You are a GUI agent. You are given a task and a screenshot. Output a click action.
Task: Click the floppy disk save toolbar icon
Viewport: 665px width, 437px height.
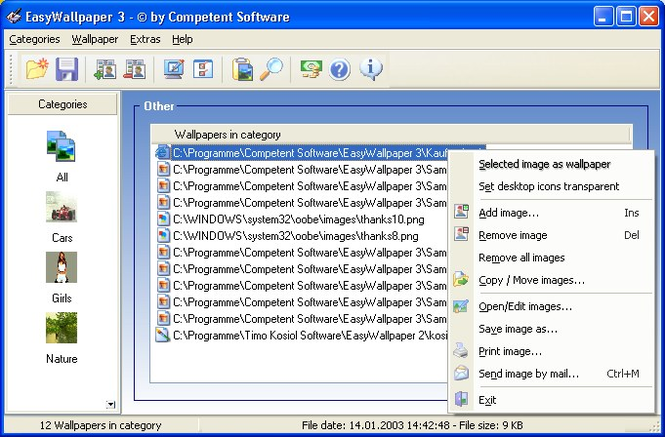tap(67, 69)
